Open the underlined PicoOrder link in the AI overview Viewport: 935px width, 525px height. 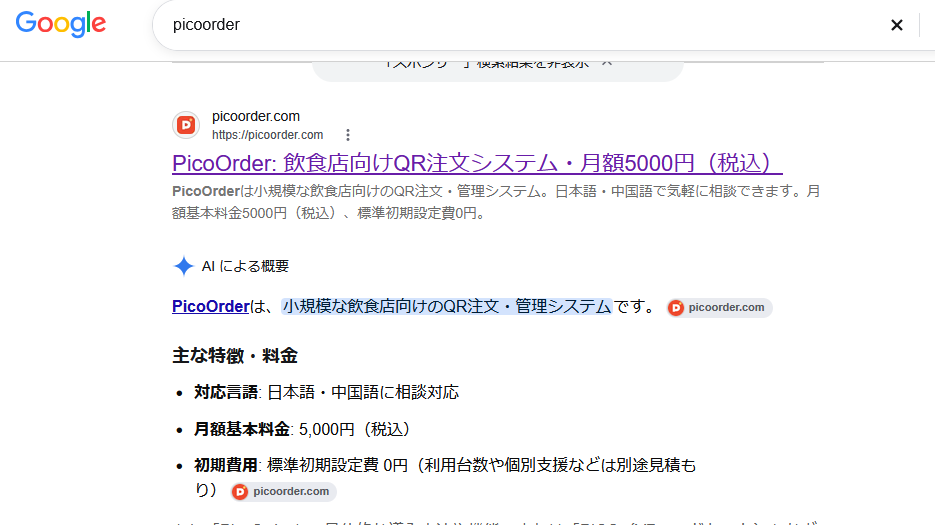210,306
